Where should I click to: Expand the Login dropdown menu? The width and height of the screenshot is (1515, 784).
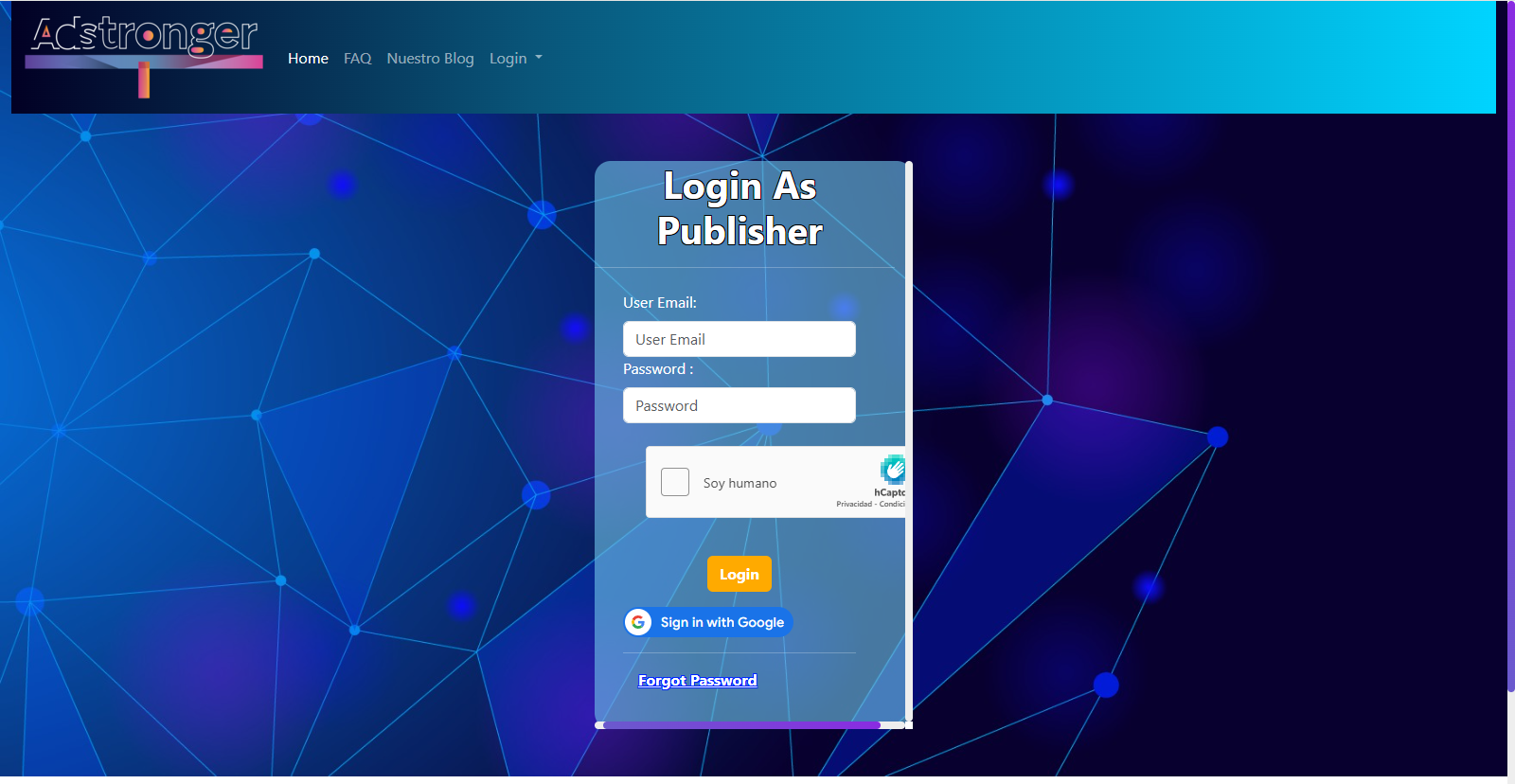[516, 59]
